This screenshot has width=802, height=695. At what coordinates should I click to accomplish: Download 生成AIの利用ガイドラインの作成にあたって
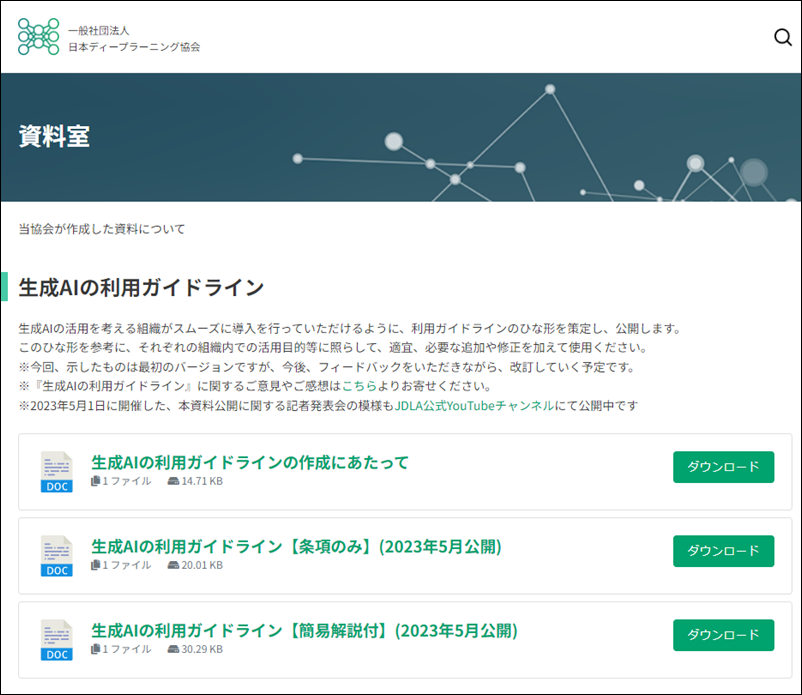pos(723,466)
